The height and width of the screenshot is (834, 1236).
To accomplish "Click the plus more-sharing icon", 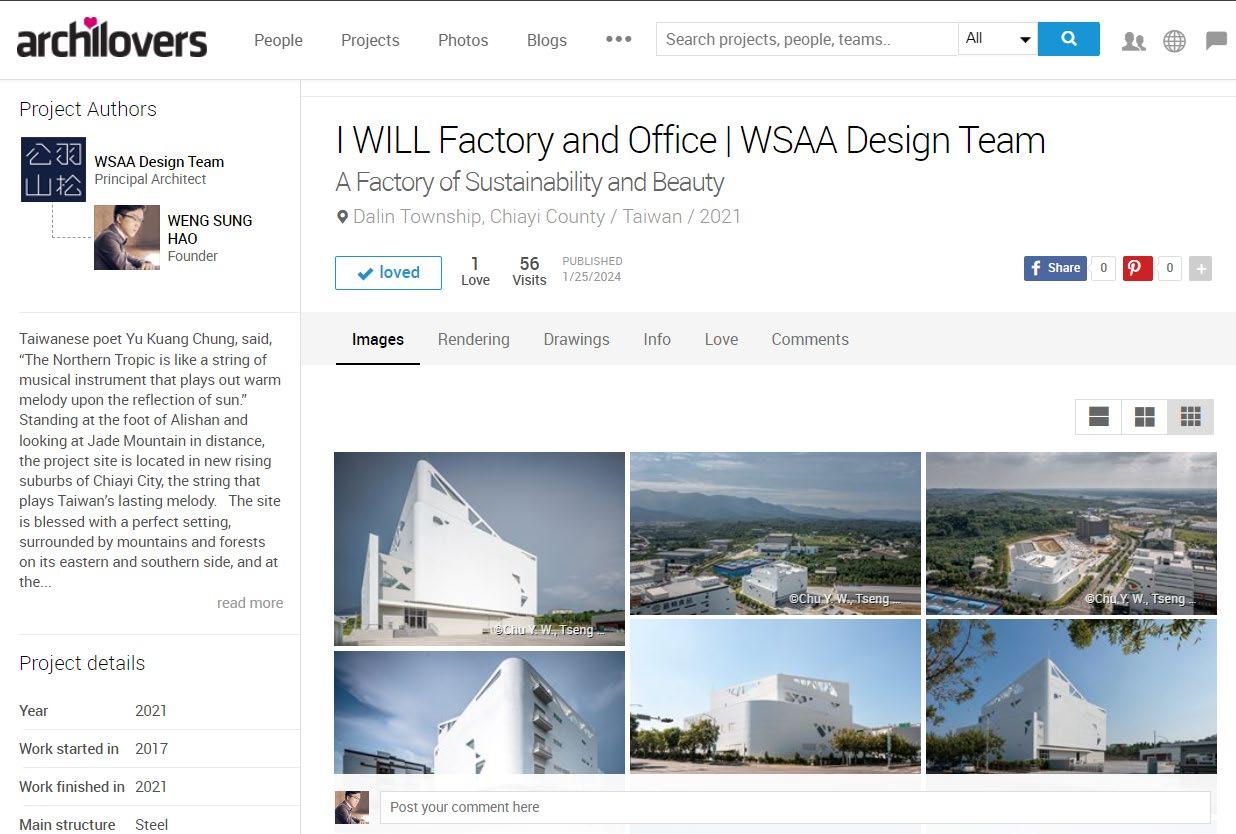I will (1201, 268).
